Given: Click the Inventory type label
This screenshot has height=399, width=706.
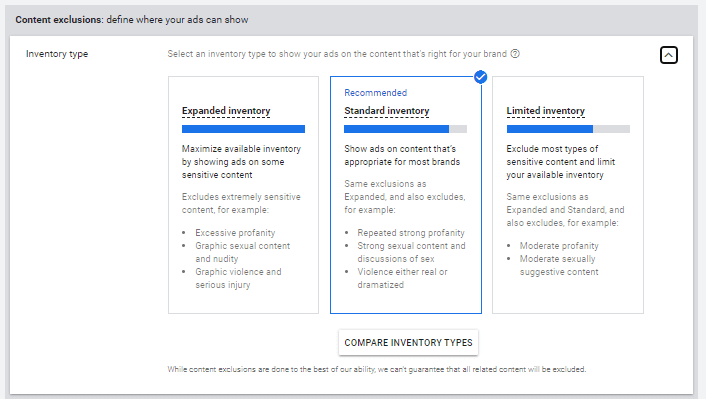Looking at the screenshot, I should [x=57, y=54].
